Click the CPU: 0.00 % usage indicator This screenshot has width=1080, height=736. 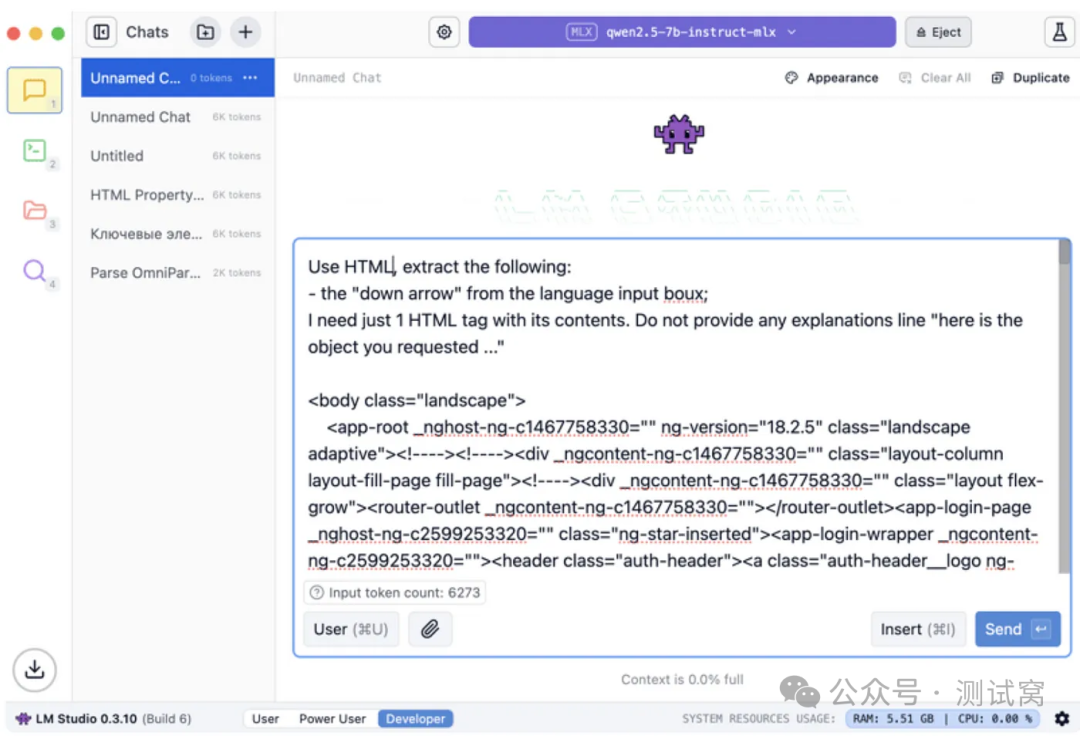995,718
